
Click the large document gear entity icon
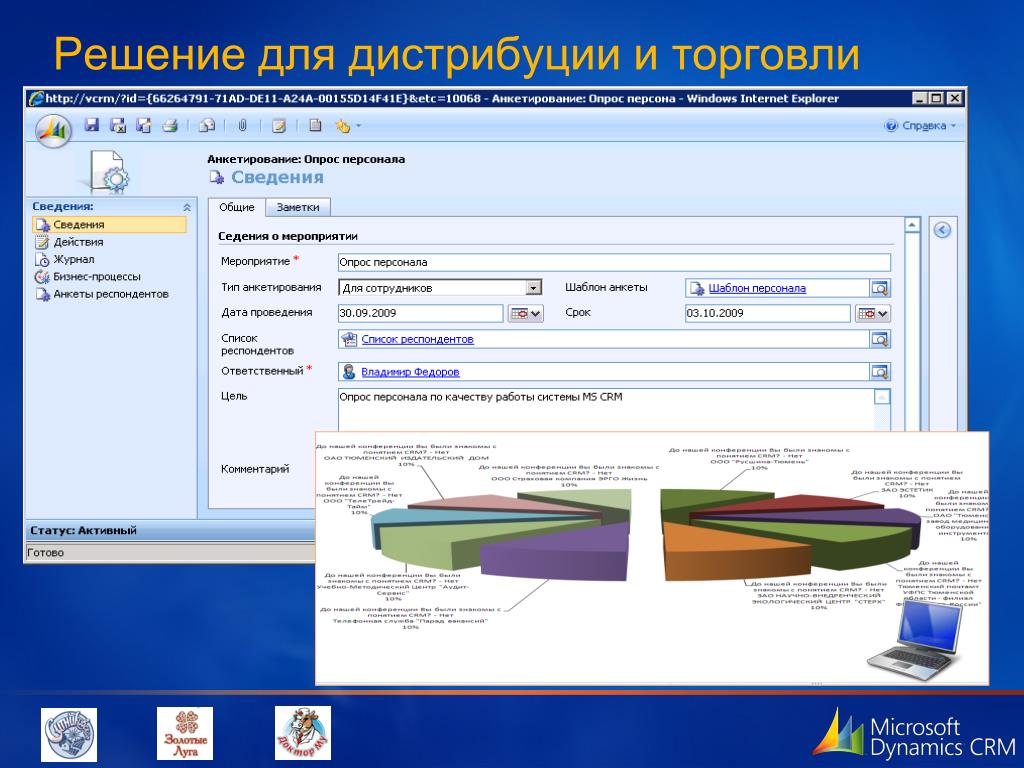tap(109, 171)
